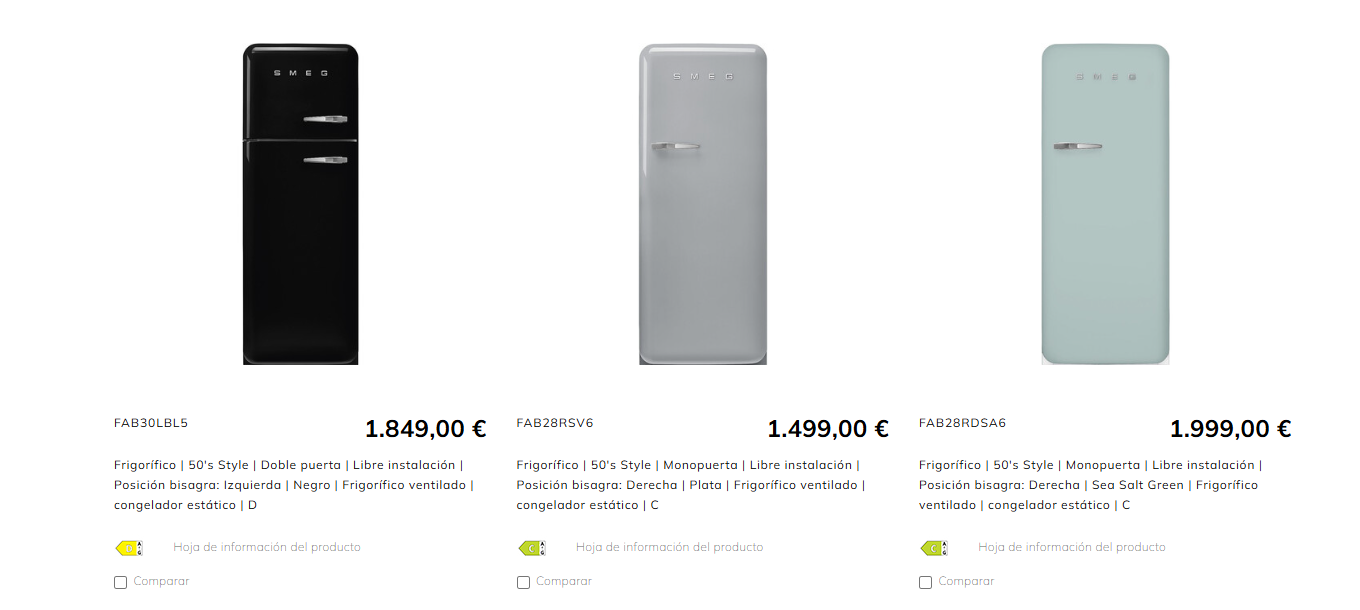Open the Plata filter on the silver fridge

703,485
